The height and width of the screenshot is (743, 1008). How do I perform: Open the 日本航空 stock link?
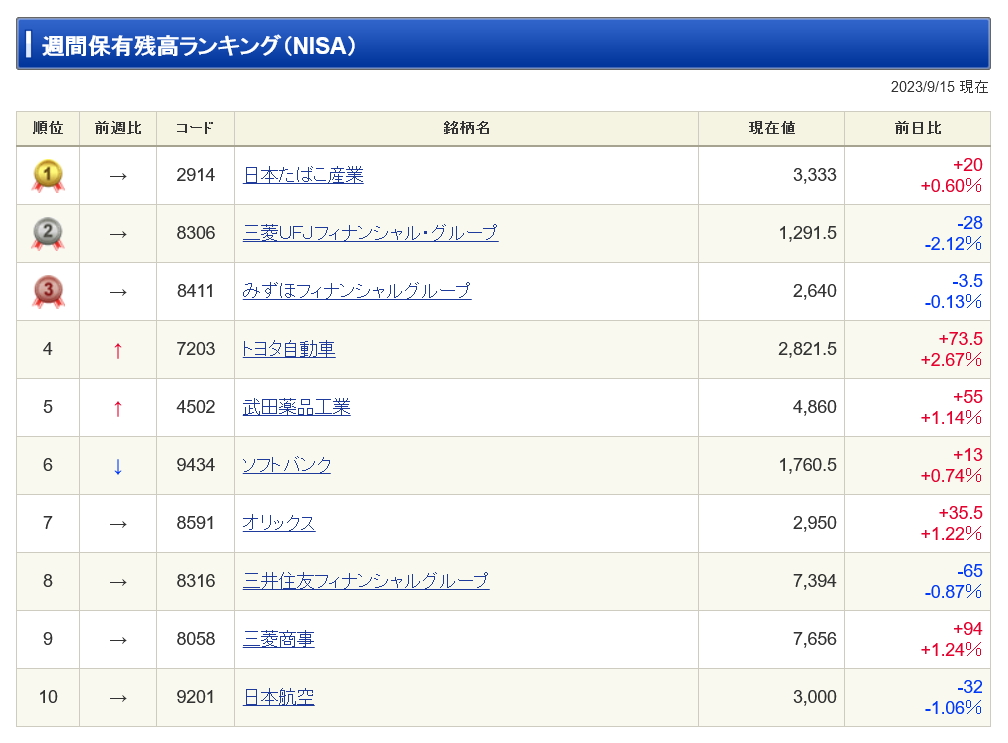[276, 697]
